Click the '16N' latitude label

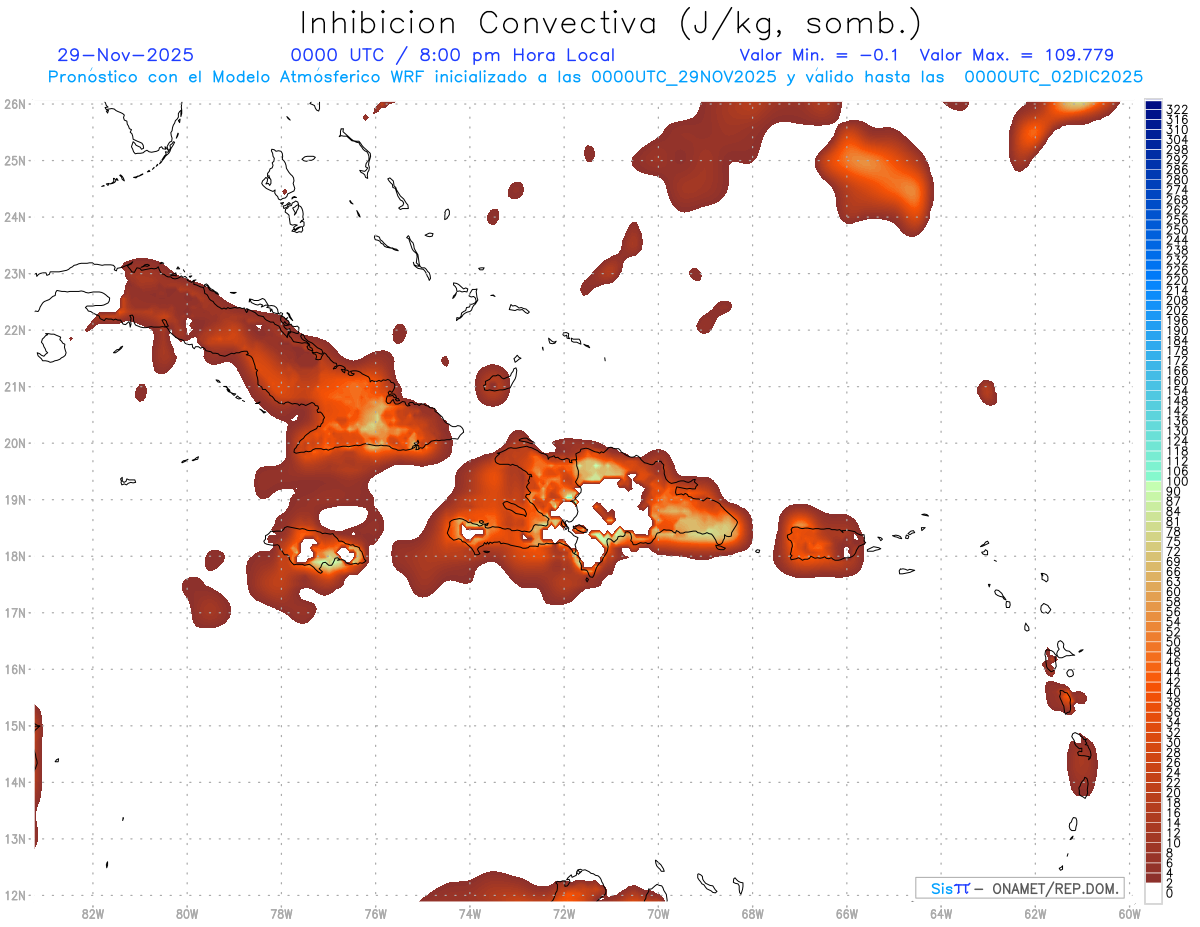click(15, 669)
